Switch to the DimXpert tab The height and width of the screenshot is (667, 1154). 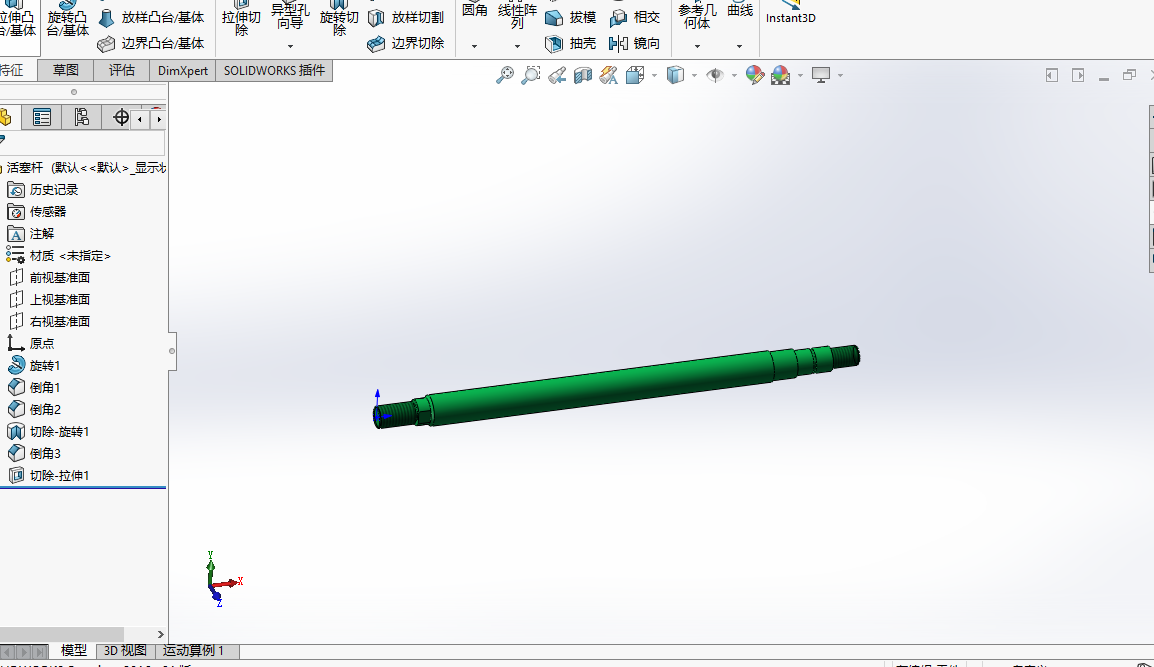point(183,71)
